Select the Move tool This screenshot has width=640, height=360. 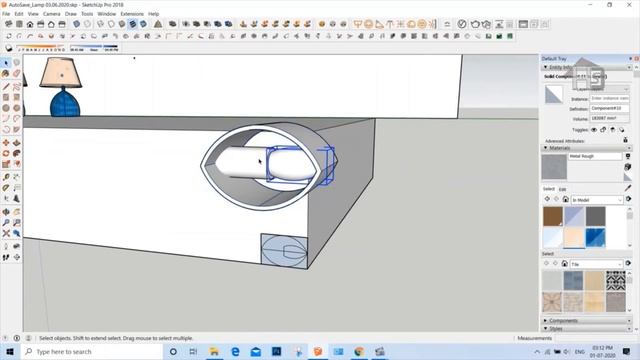tap(6, 142)
